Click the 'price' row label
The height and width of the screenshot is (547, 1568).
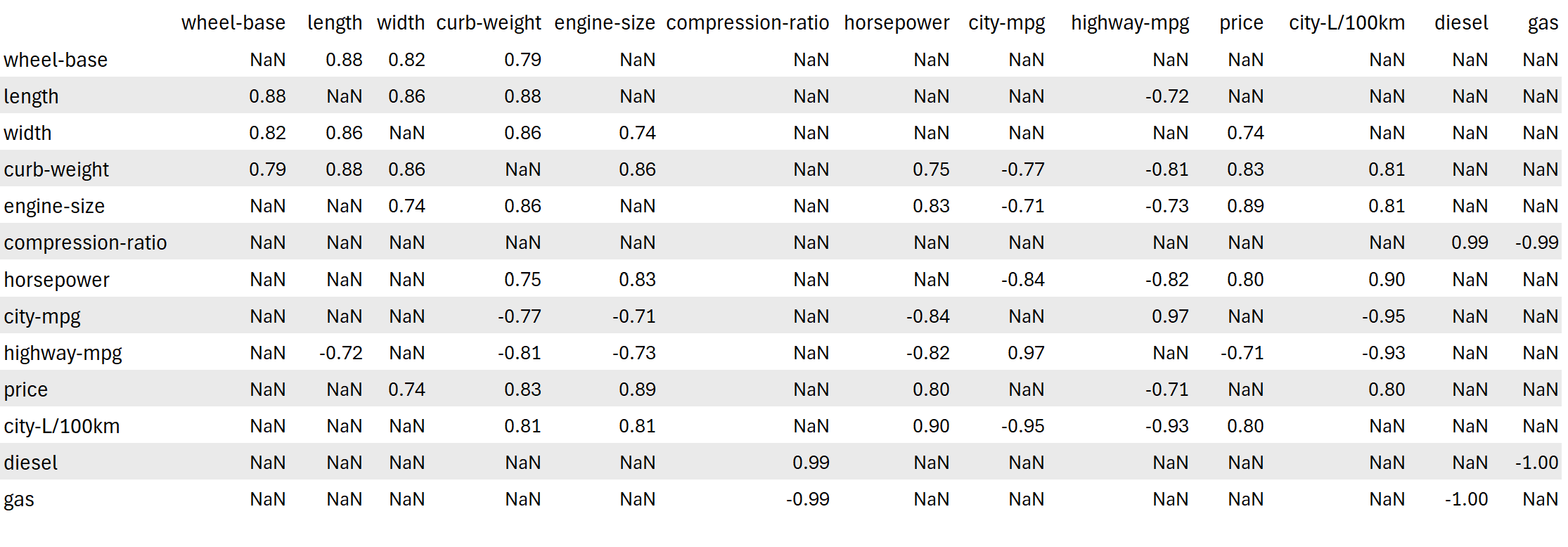pyautogui.click(x=26, y=390)
